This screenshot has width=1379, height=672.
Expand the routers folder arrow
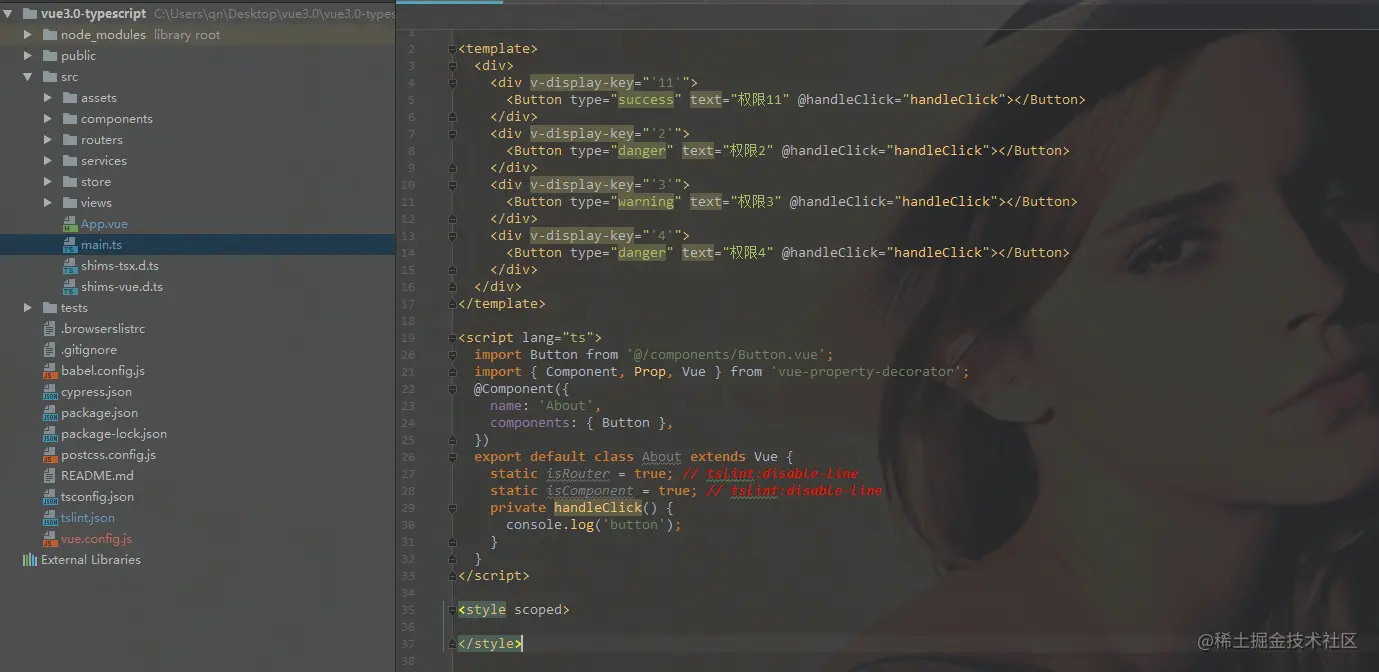click(x=48, y=140)
